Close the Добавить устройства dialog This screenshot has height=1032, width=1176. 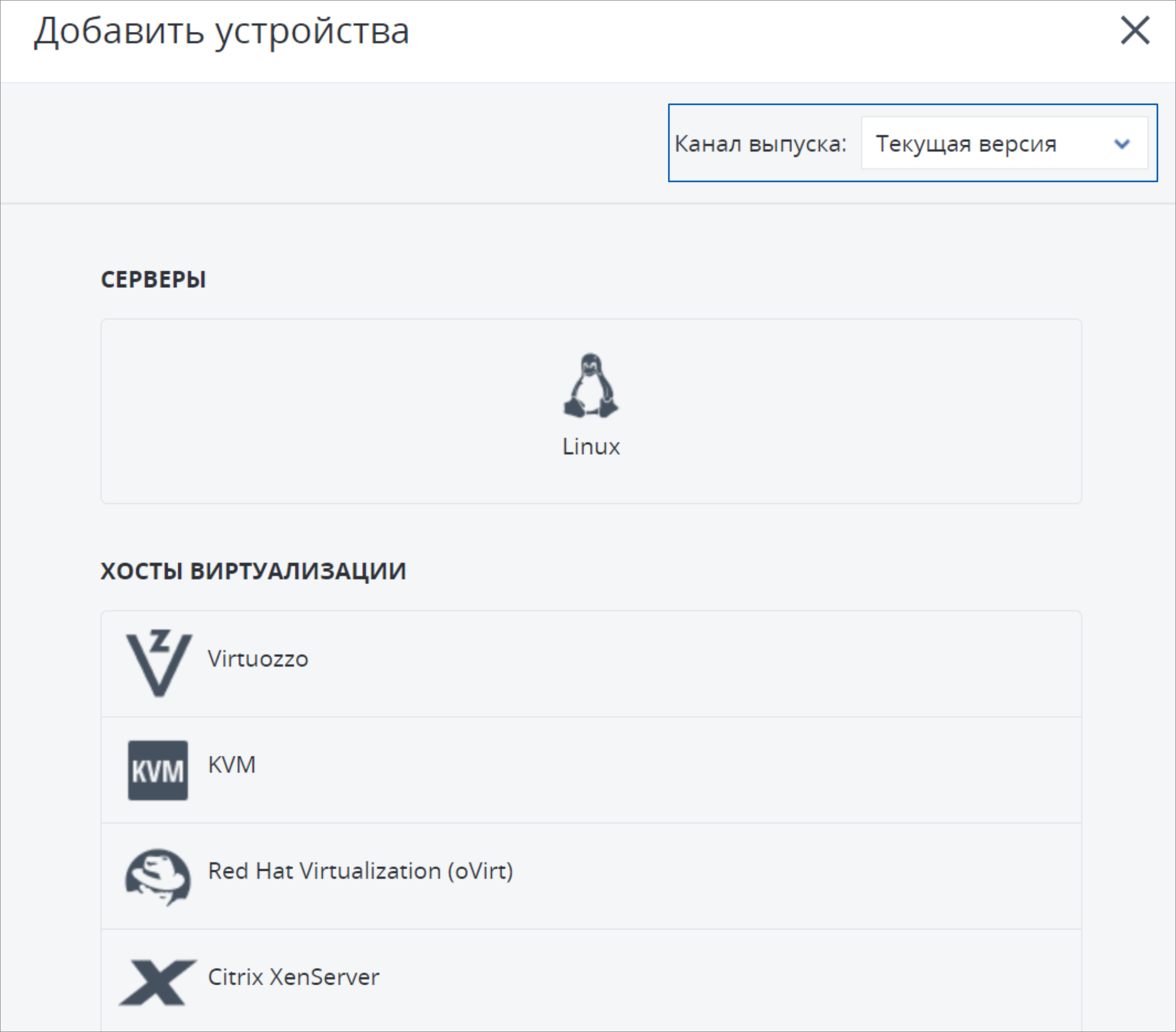click(x=1134, y=30)
